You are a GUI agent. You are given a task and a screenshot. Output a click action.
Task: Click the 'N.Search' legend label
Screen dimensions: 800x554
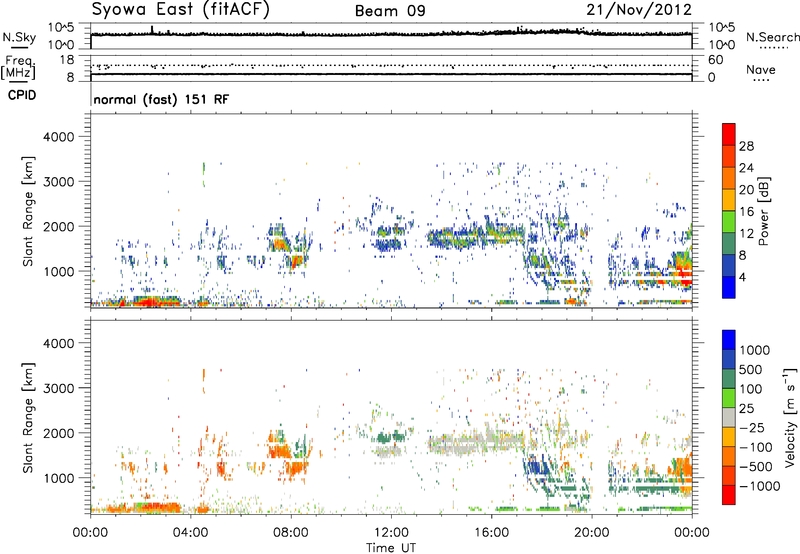click(x=772, y=37)
